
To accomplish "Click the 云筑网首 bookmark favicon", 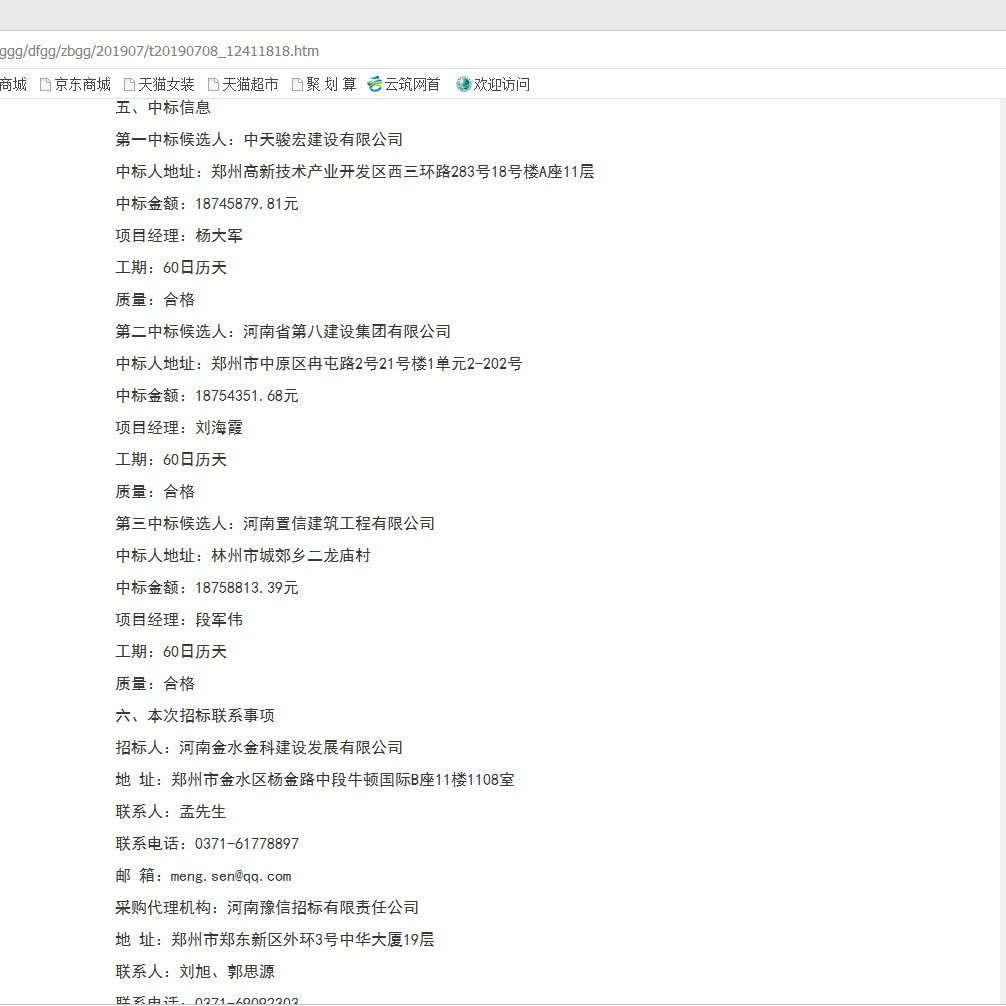I will pyautogui.click(x=374, y=84).
